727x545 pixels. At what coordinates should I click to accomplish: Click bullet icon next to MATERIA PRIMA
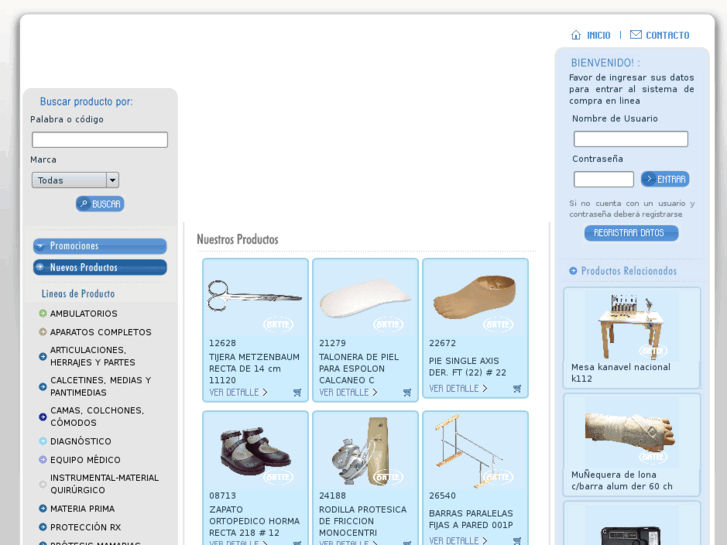tap(43, 508)
